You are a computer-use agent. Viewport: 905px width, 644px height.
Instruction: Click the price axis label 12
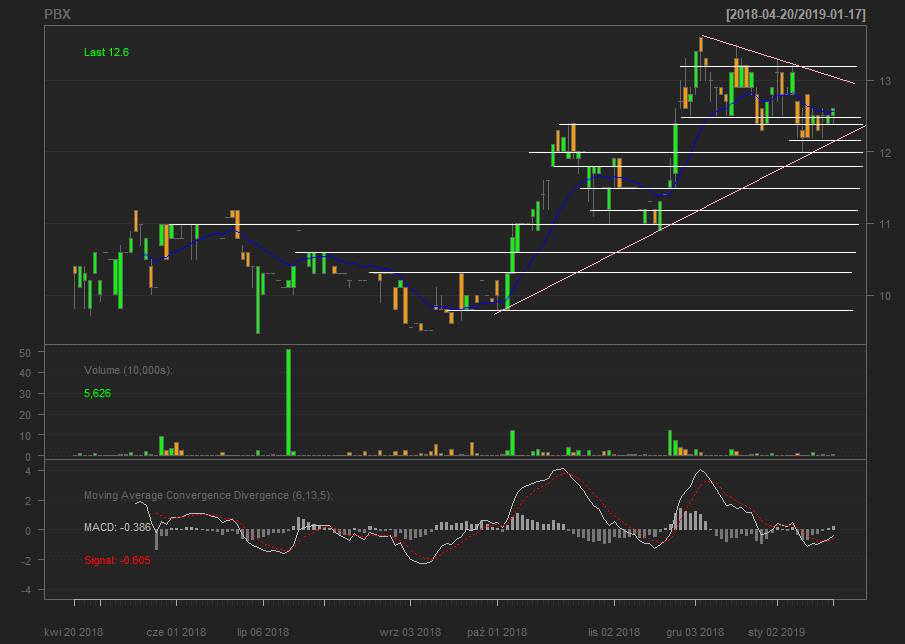point(885,153)
